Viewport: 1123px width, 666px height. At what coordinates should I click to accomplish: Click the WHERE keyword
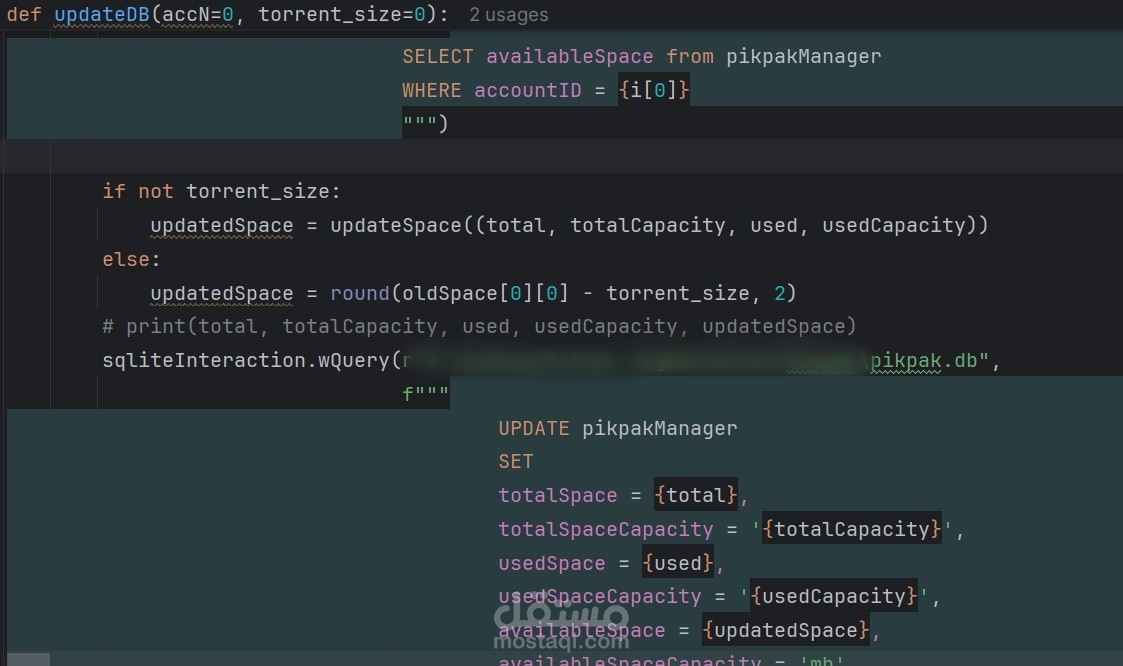coord(432,90)
